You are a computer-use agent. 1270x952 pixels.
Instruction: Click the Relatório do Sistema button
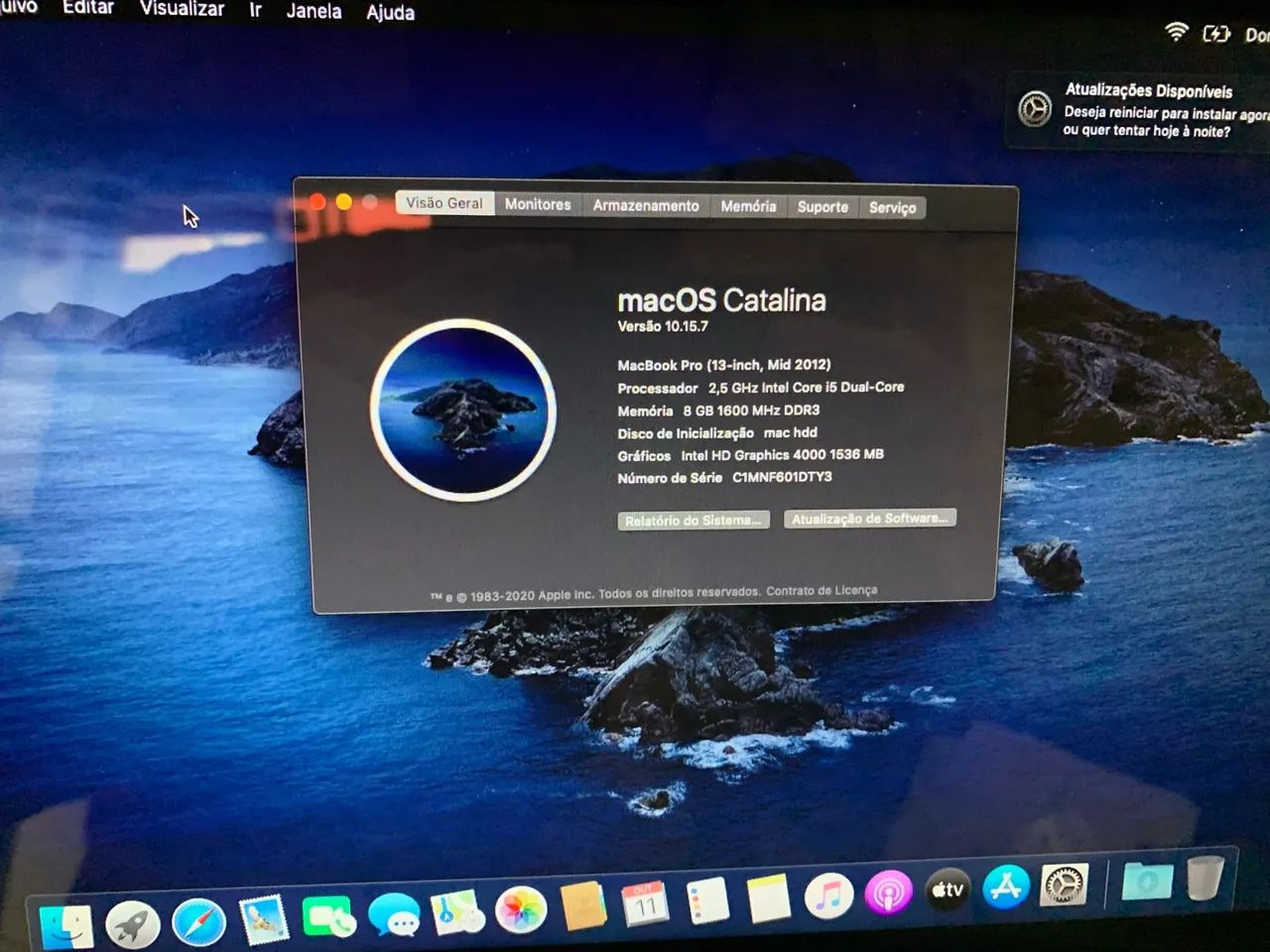point(694,521)
